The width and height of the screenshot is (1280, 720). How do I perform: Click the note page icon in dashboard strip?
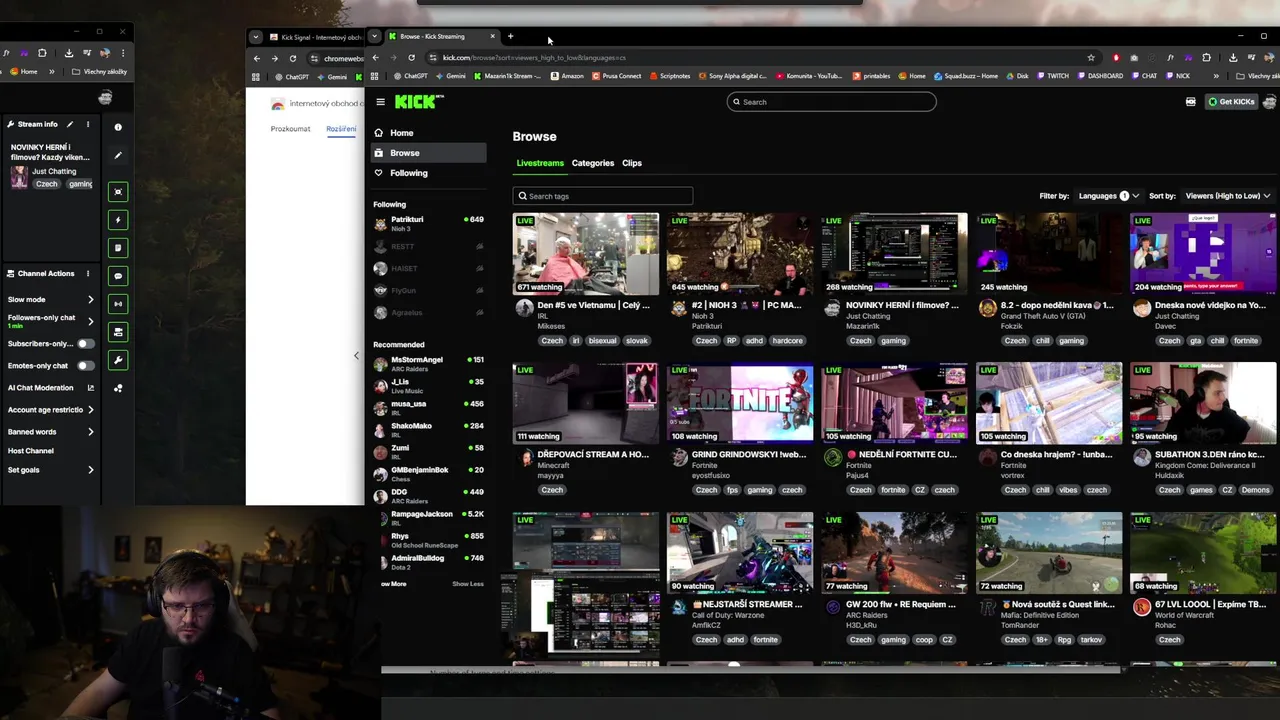pyautogui.click(x=118, y=248)
